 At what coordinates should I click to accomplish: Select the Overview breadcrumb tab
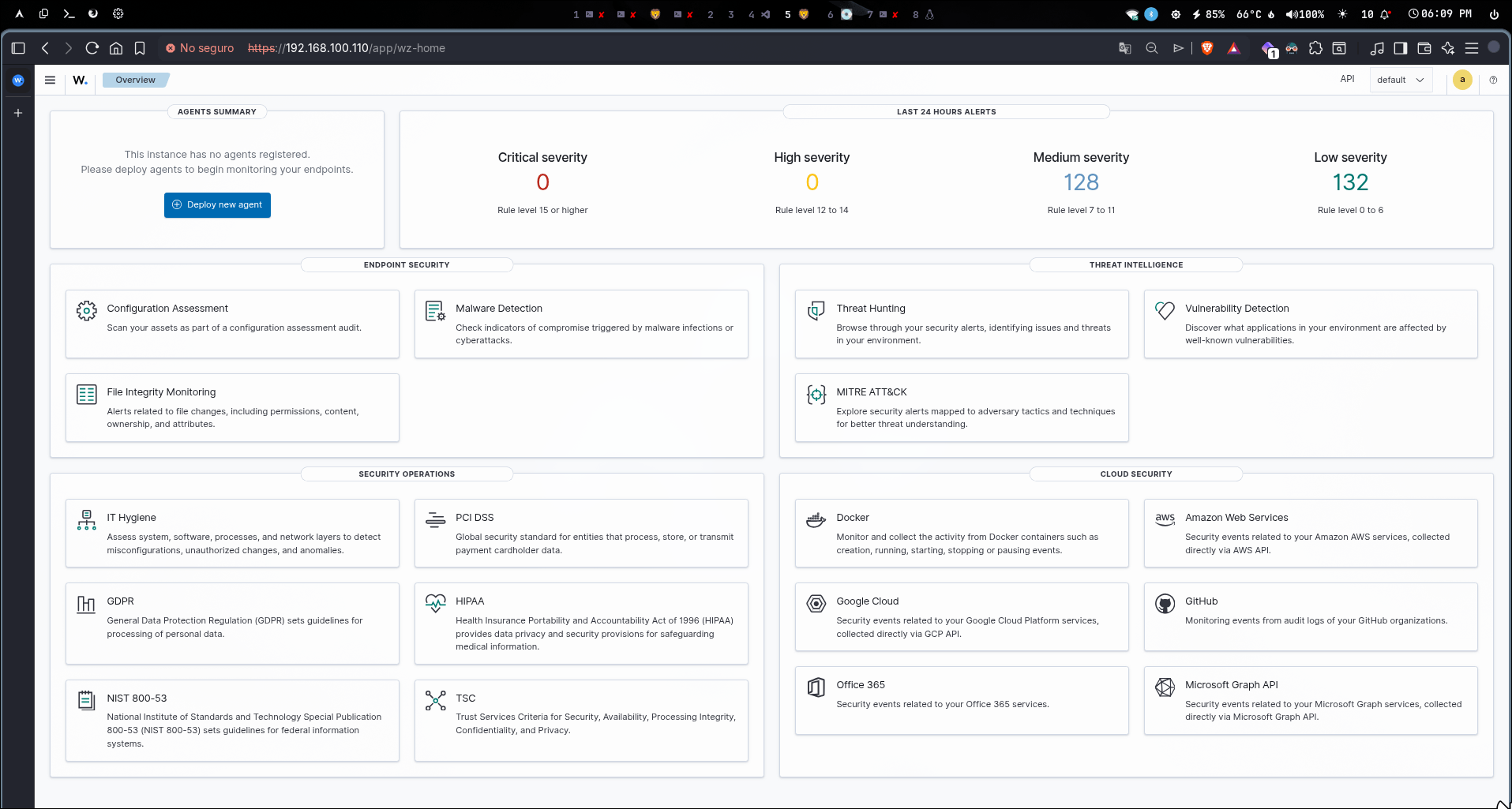point(136,80)
